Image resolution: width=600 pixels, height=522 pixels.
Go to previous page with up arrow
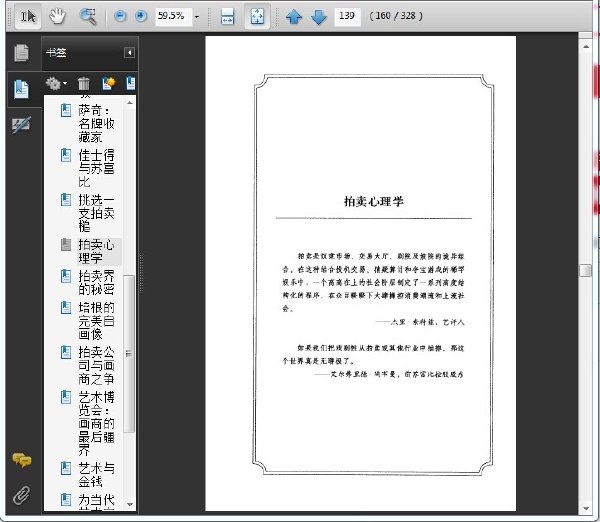click(294, 16)
